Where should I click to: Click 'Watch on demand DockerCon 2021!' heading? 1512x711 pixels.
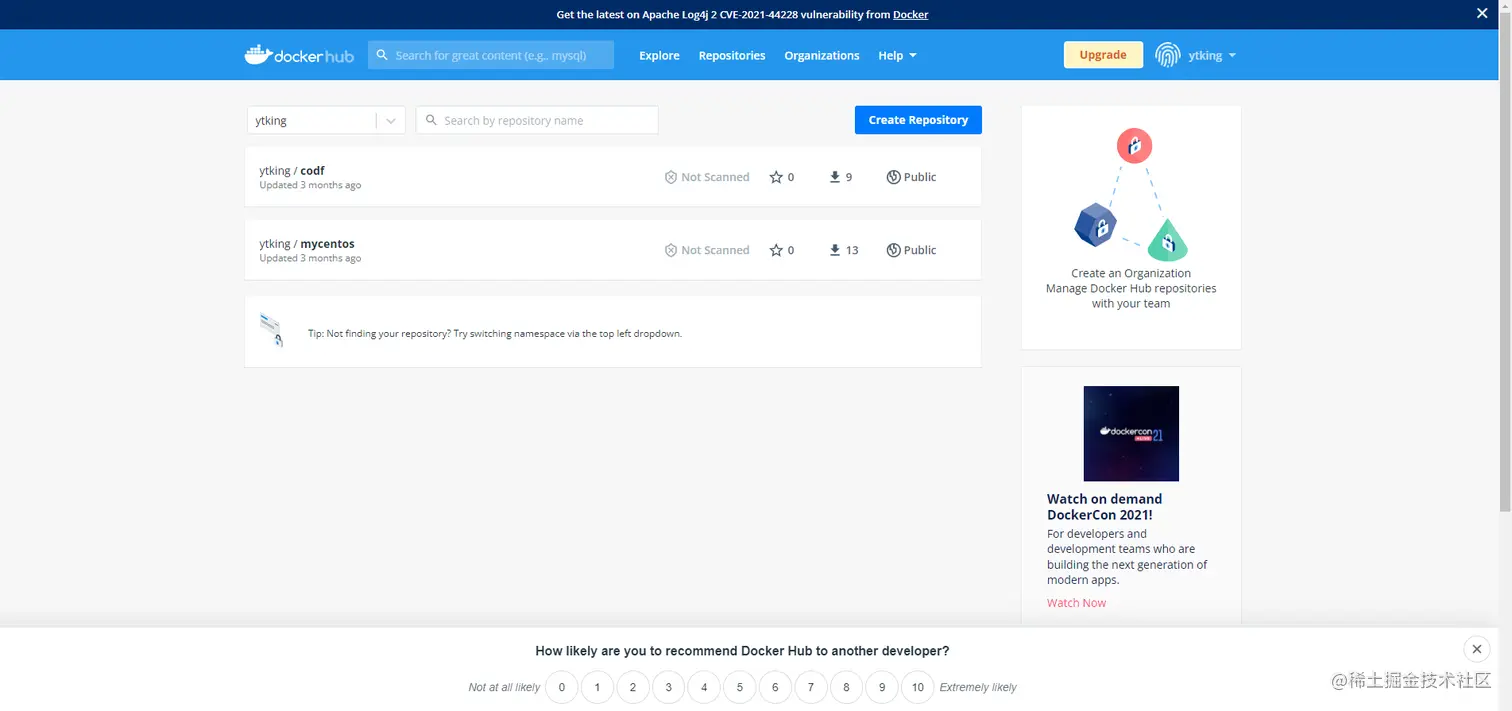[1104, 507]
